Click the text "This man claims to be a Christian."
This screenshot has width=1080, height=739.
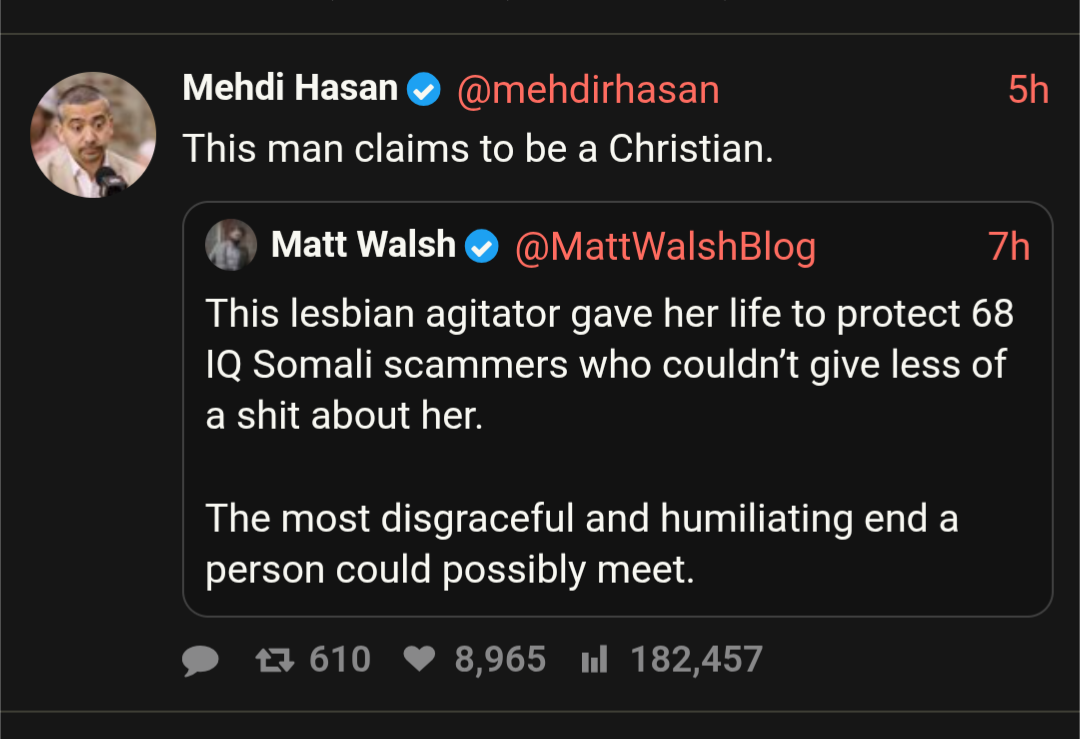(x=478, y=149)
